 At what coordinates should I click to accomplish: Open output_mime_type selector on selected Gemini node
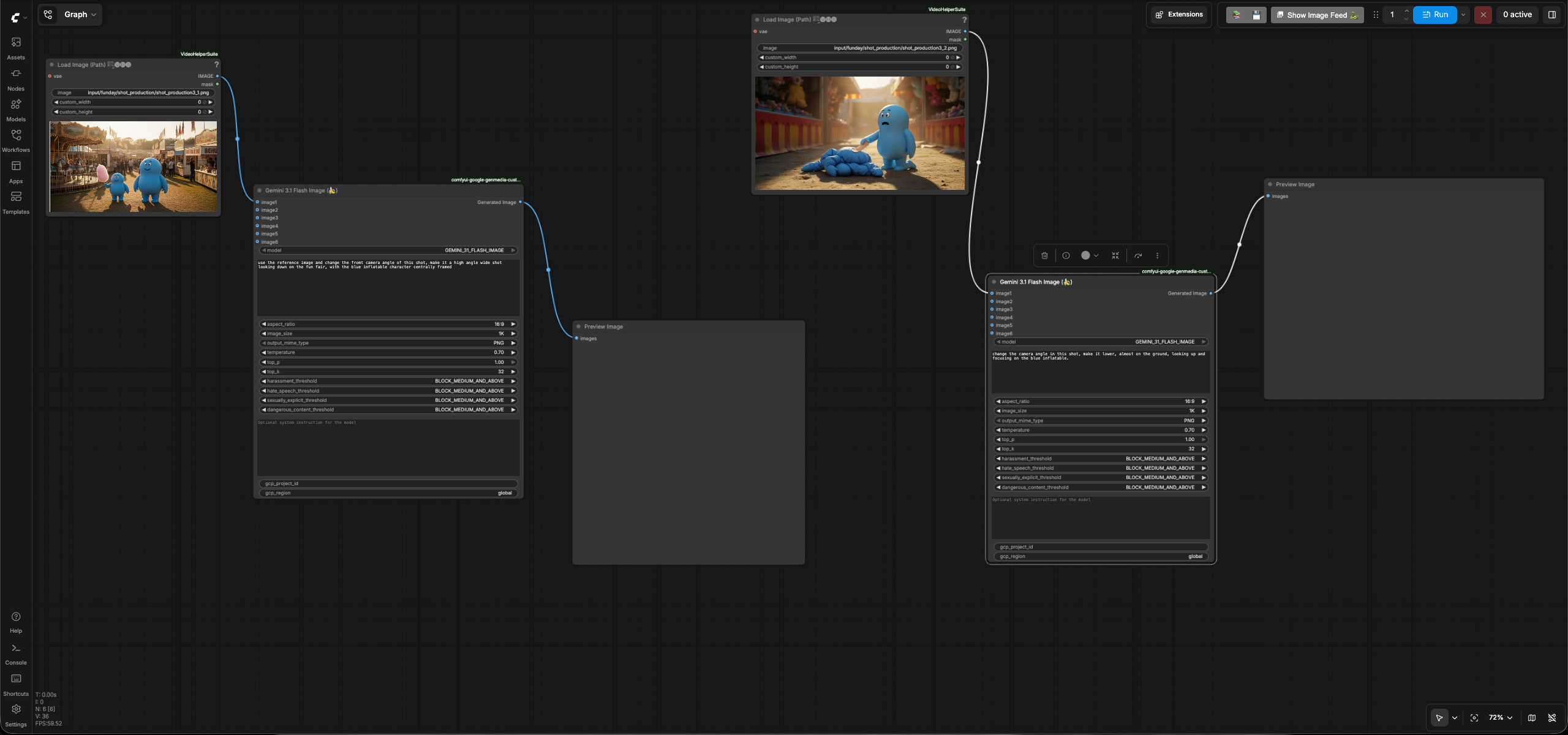pyautogui.click(x=1101, y=421)
